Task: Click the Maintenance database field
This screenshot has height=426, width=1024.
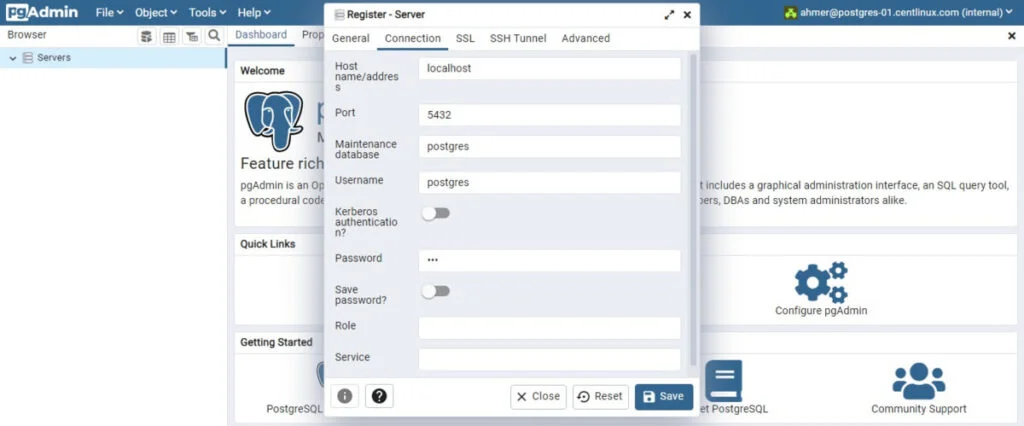Action: pyautogui.click(x=549, y=147)
